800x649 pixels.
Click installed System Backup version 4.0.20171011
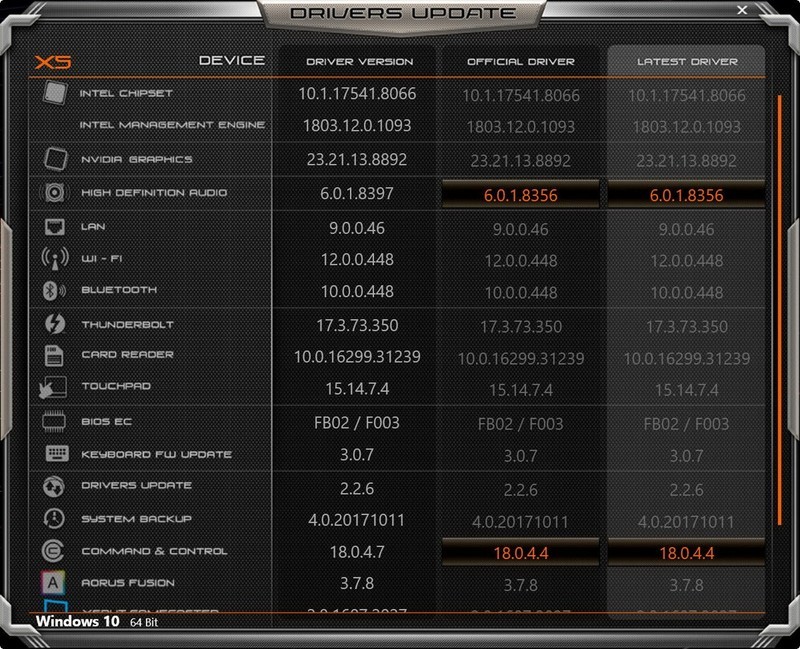(x=357, y=520)
